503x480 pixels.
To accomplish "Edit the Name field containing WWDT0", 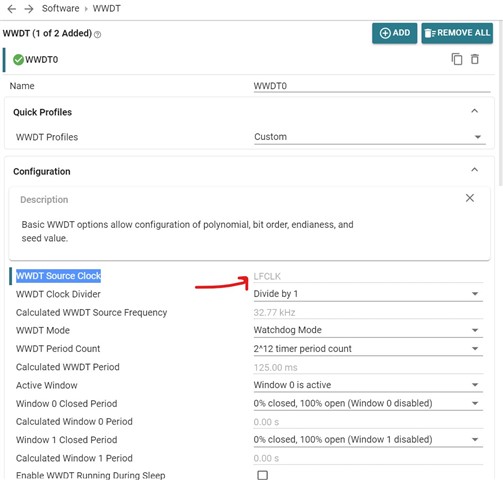I will point(372,86).
